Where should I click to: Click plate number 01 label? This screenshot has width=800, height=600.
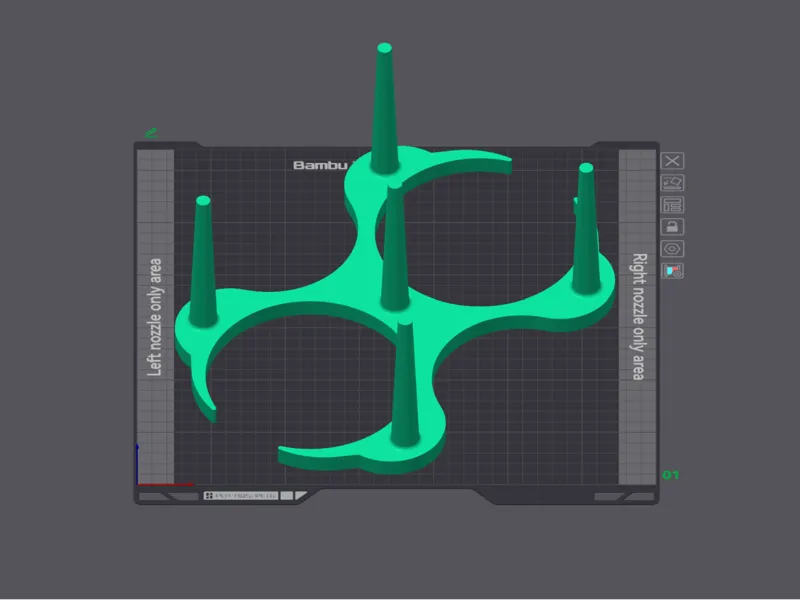pyautogui.click(x=670, y=475)
